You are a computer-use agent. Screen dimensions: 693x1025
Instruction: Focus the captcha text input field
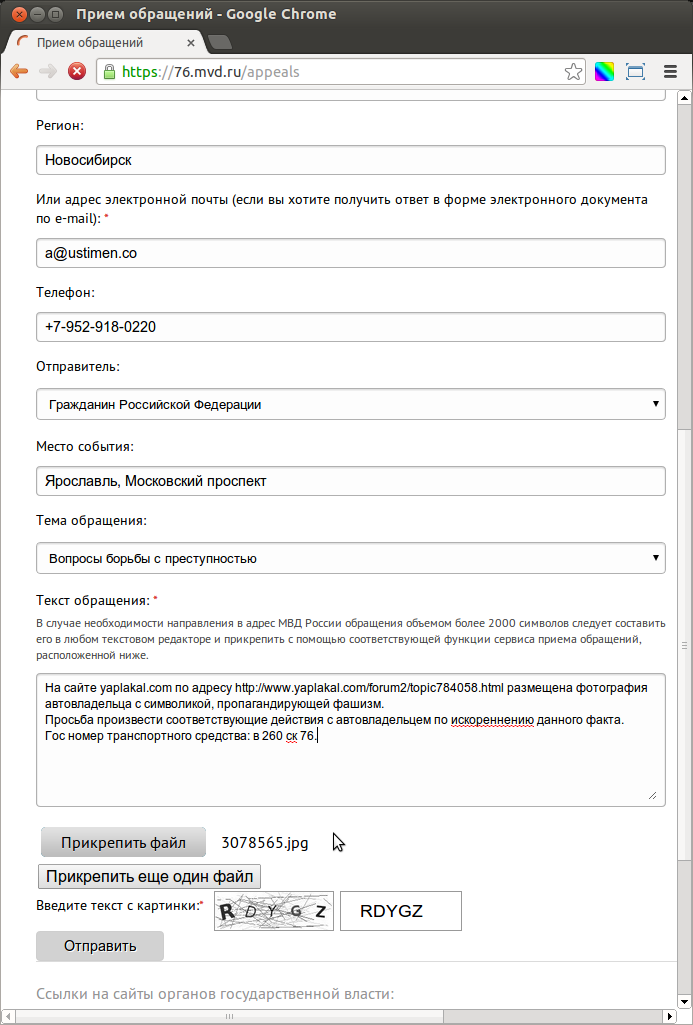pos(401,911)
